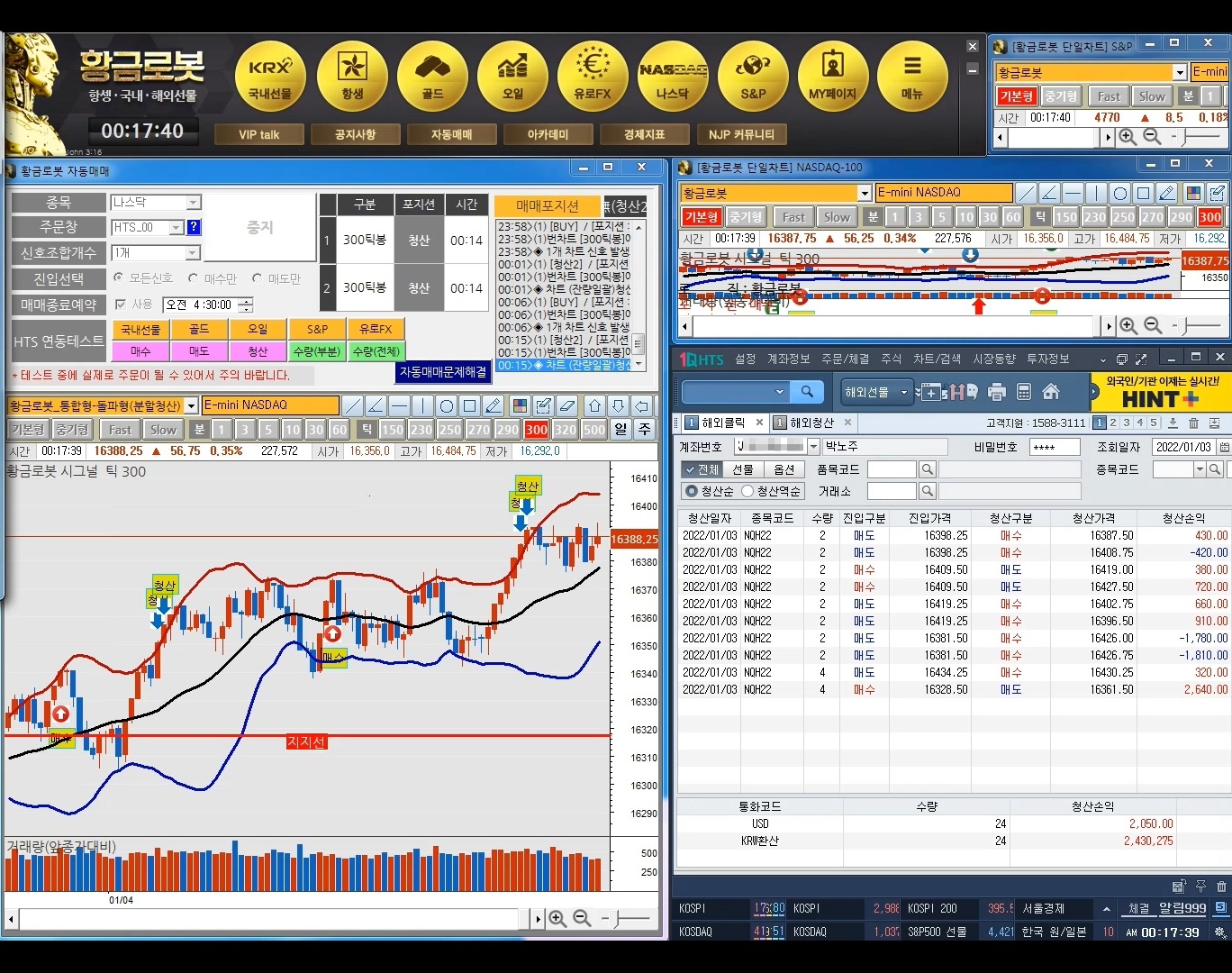Zoom out NASDAQ-100 single chart with magnifier minus
Image resolution: width=1232 pixels, height=973 pixels.
coord(1153,325)
